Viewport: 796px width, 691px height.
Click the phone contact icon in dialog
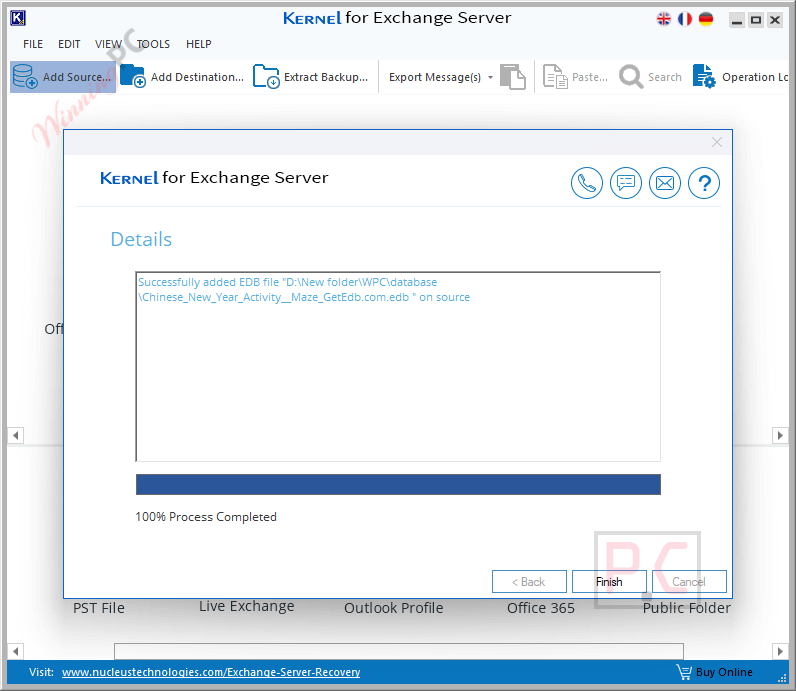(x=587, y=183)
